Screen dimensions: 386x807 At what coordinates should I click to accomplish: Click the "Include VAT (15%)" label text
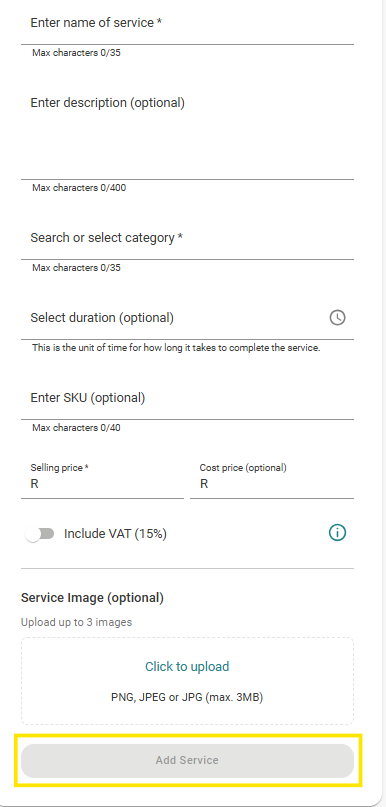click(x=115, y=534)
